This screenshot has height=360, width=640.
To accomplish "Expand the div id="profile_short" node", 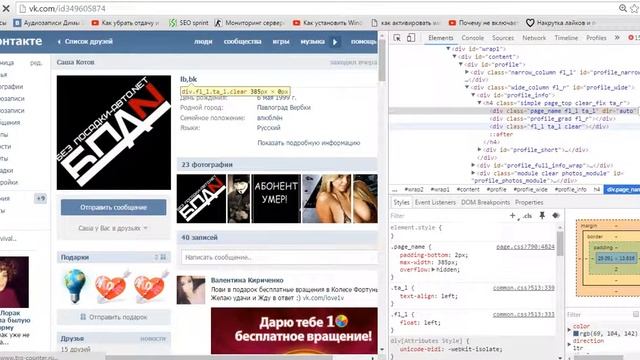I will (x=480, y=150).
